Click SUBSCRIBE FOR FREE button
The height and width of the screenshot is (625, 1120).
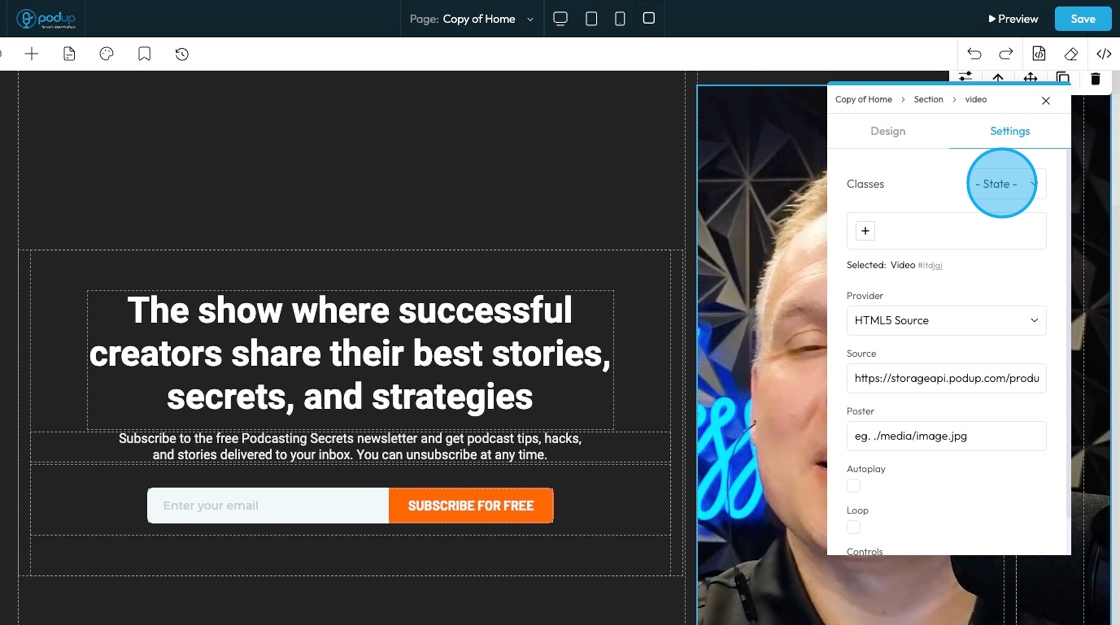pos(471,506)
